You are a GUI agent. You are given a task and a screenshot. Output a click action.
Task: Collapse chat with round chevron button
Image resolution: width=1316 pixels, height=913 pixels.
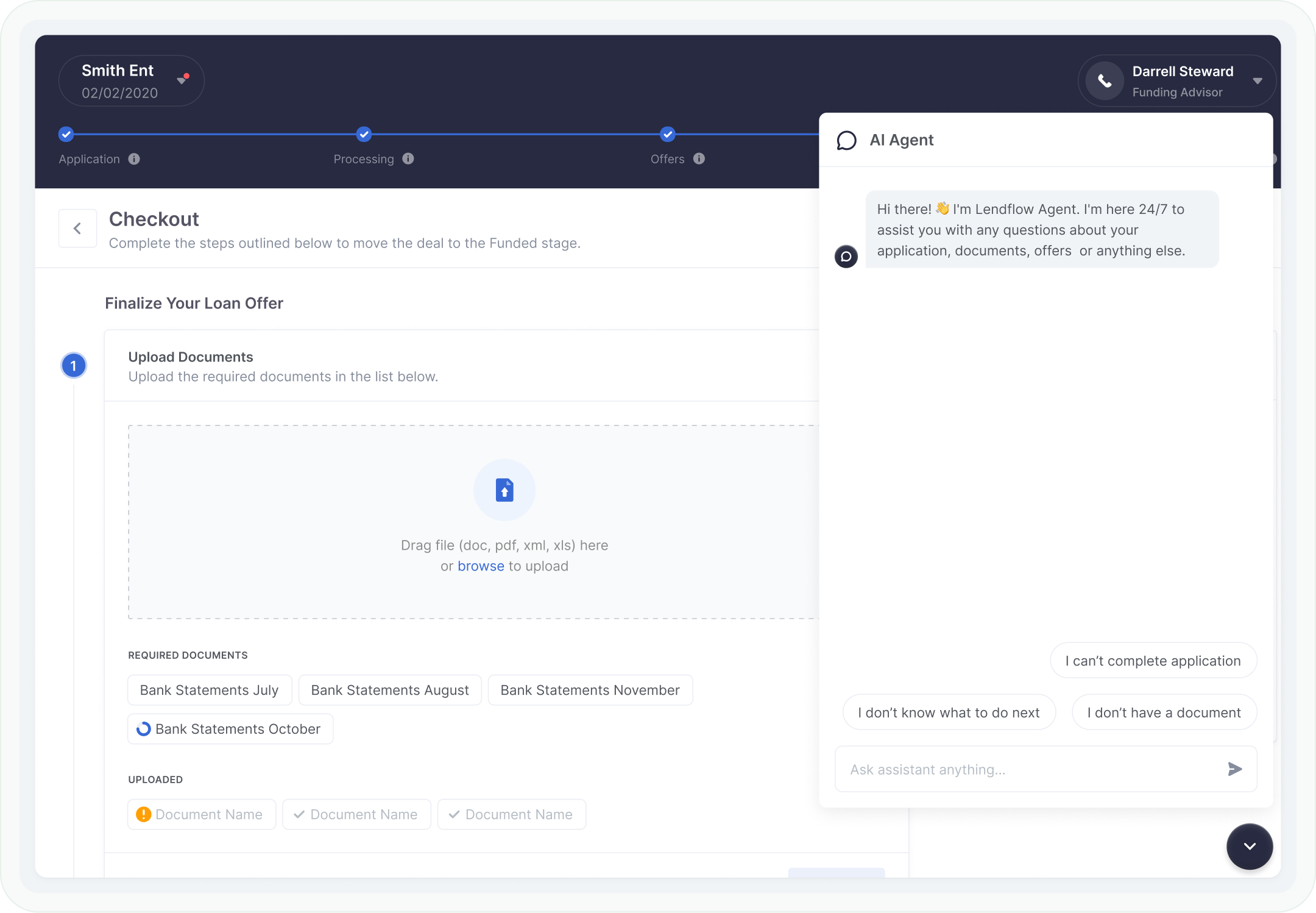click(x=1249, y=846)
